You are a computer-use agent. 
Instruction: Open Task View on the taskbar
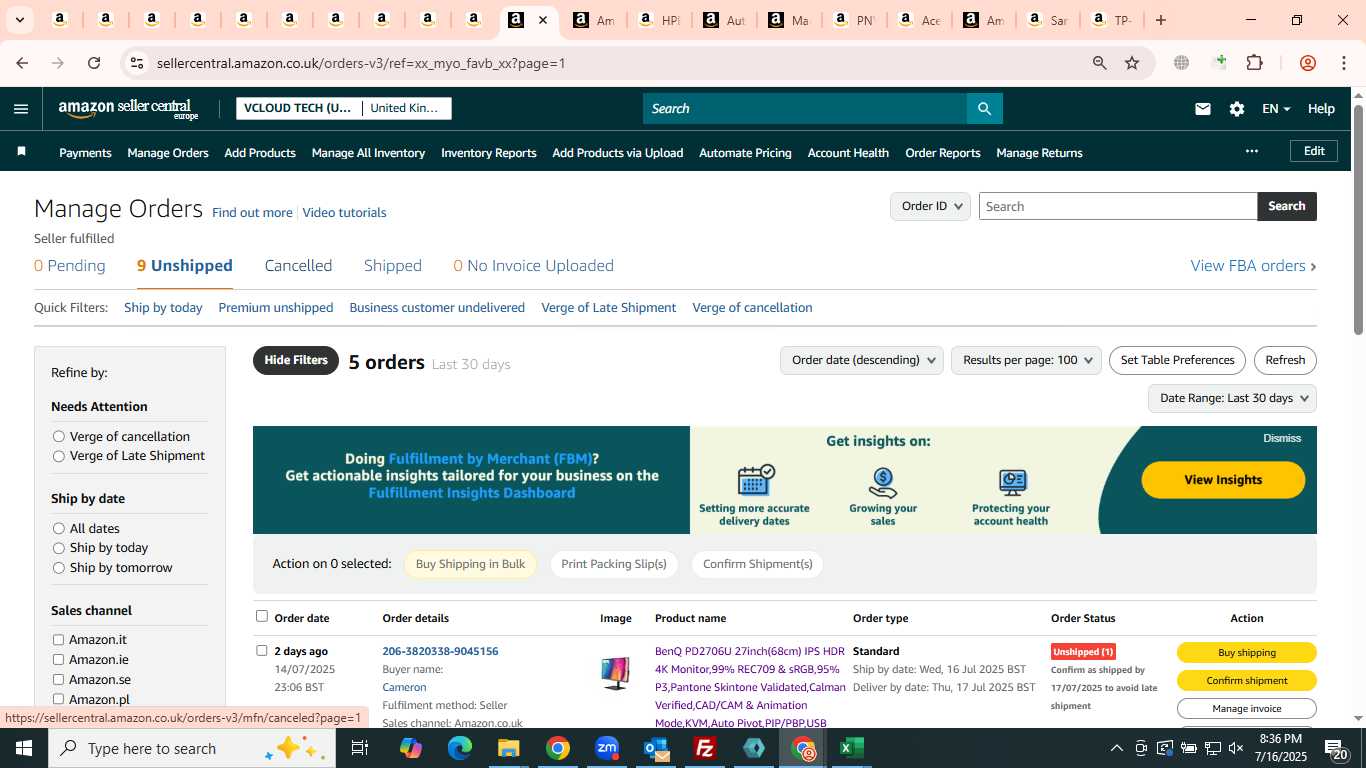point(360,748)
